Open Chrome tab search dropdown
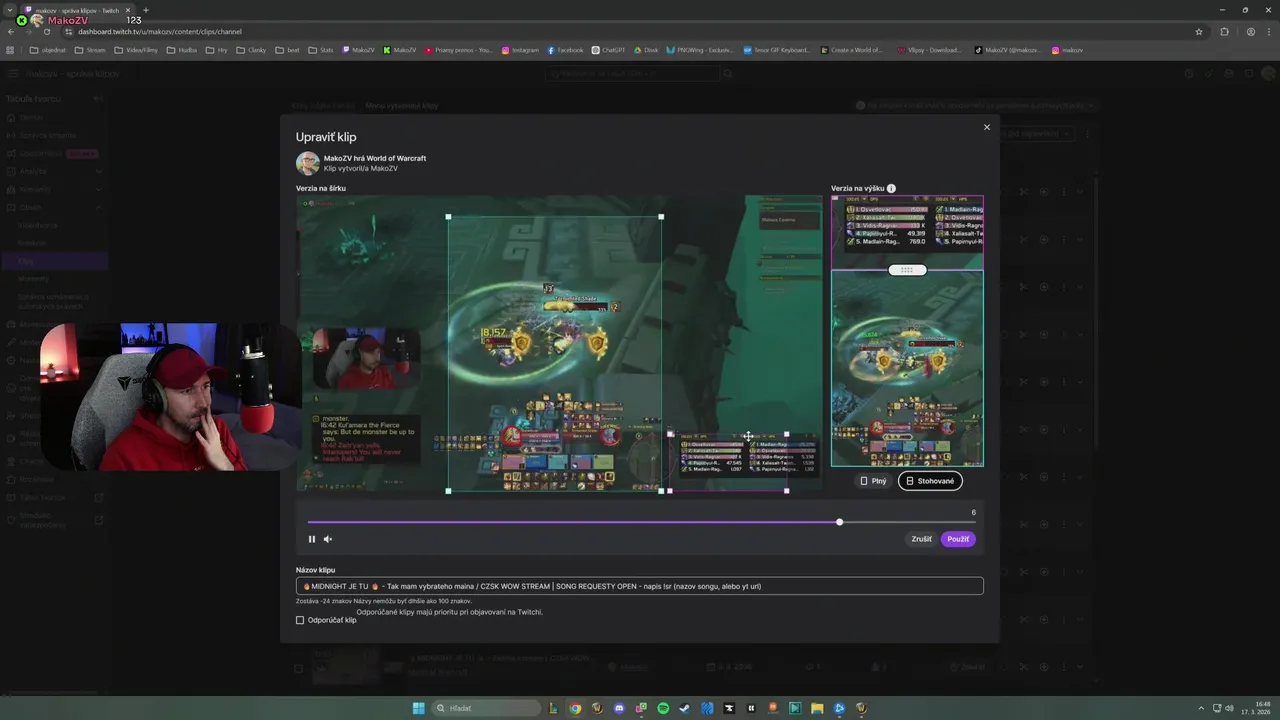The width and height of the screenshot is (1280, 720). click(10, 10)
